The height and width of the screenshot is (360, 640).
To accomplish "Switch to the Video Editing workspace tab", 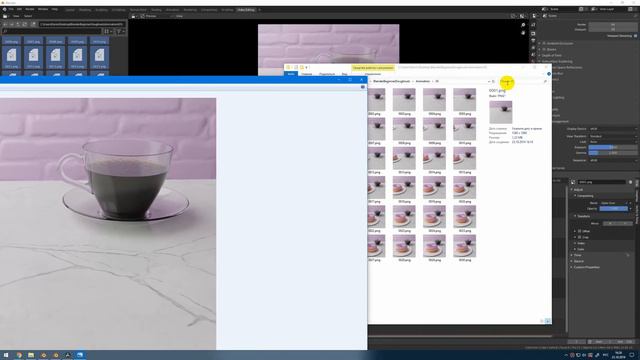I will tap(246, 9).
